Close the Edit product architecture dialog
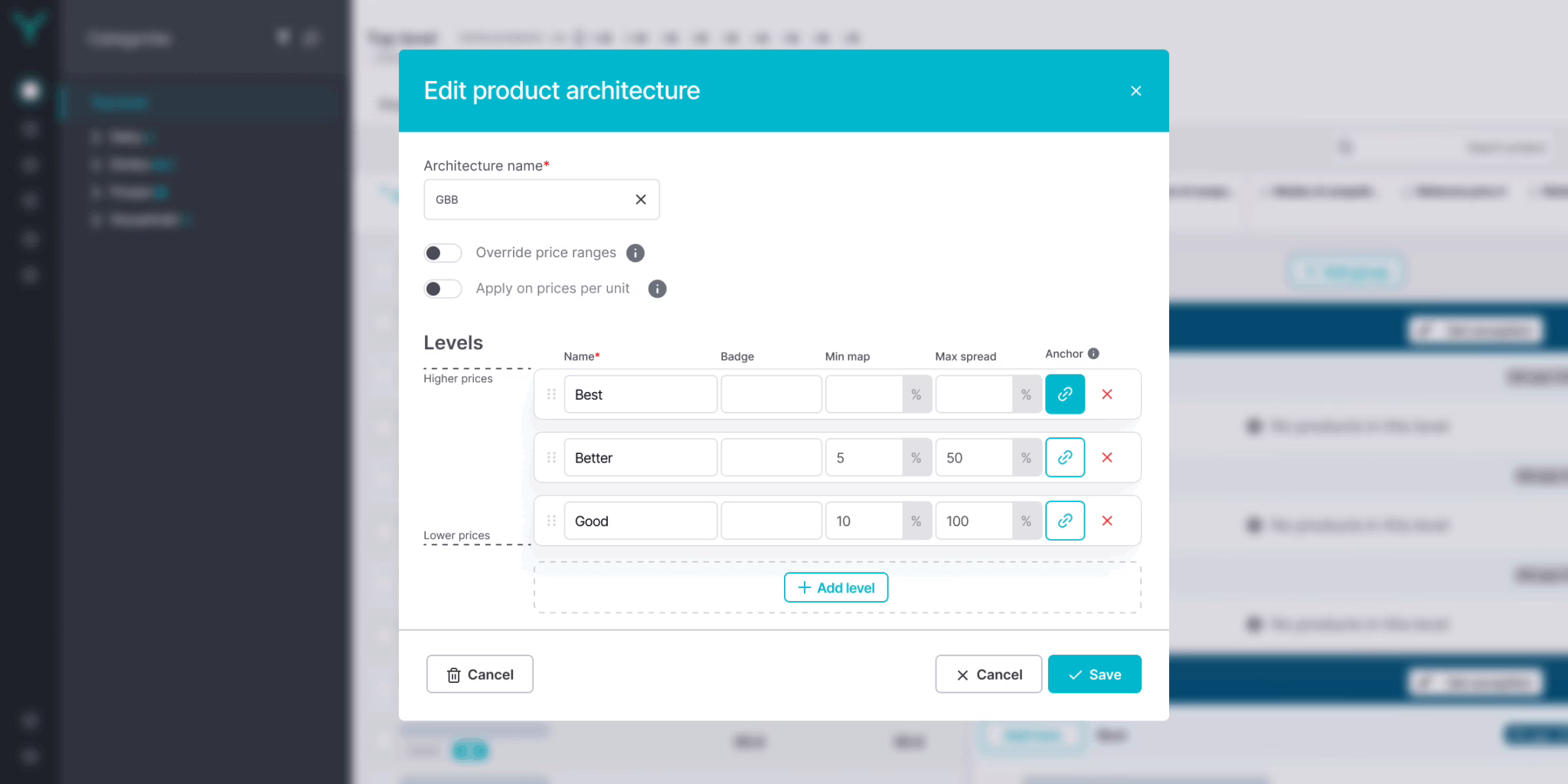The height and width of the screenshot is (784, 1568). coord(1135,91)
